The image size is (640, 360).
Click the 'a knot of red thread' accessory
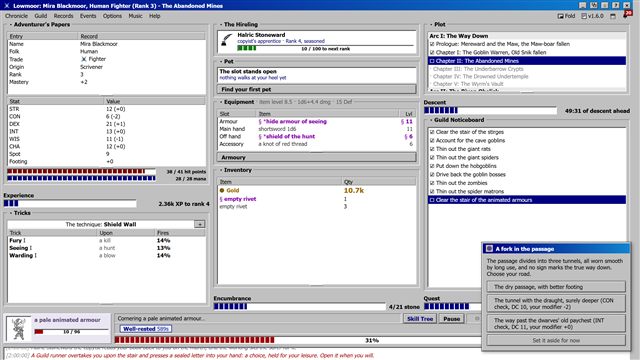(x=282, y=144)
